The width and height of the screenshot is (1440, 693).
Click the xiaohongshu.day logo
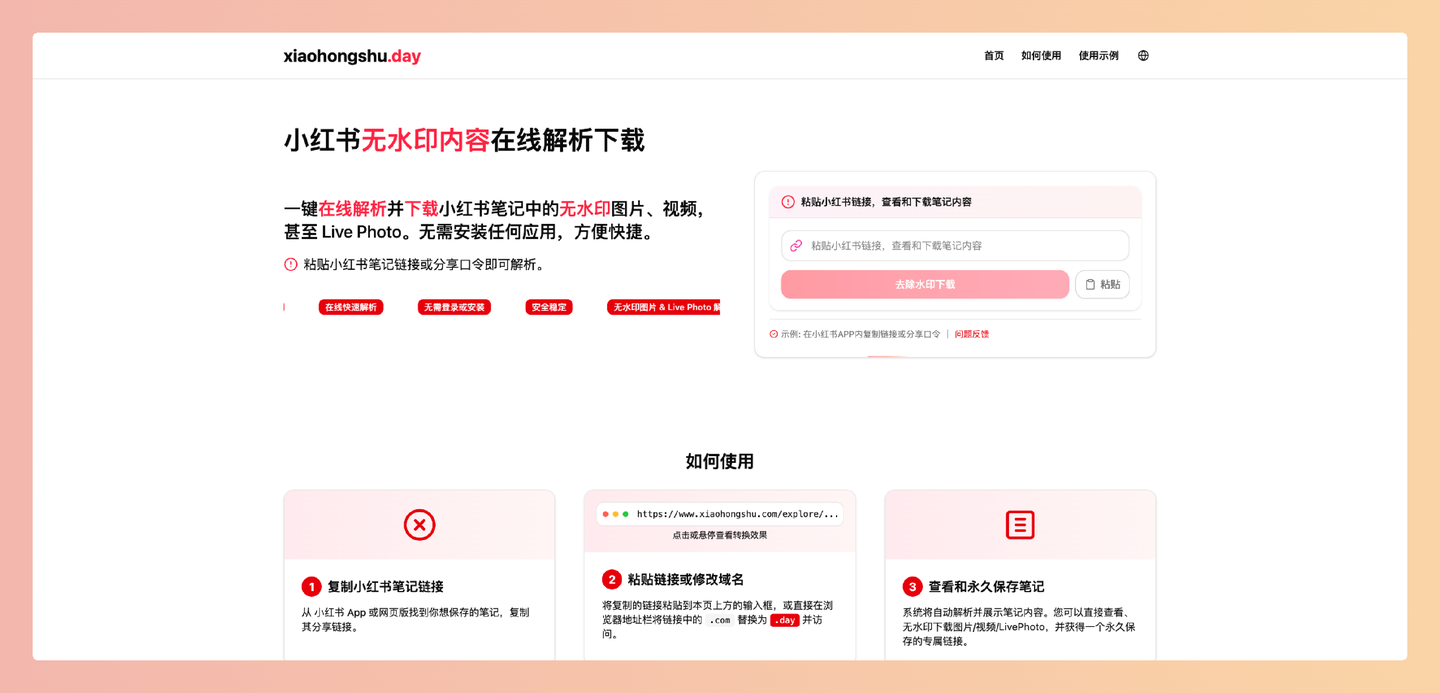pyautogui.click(x=351, y=56)
